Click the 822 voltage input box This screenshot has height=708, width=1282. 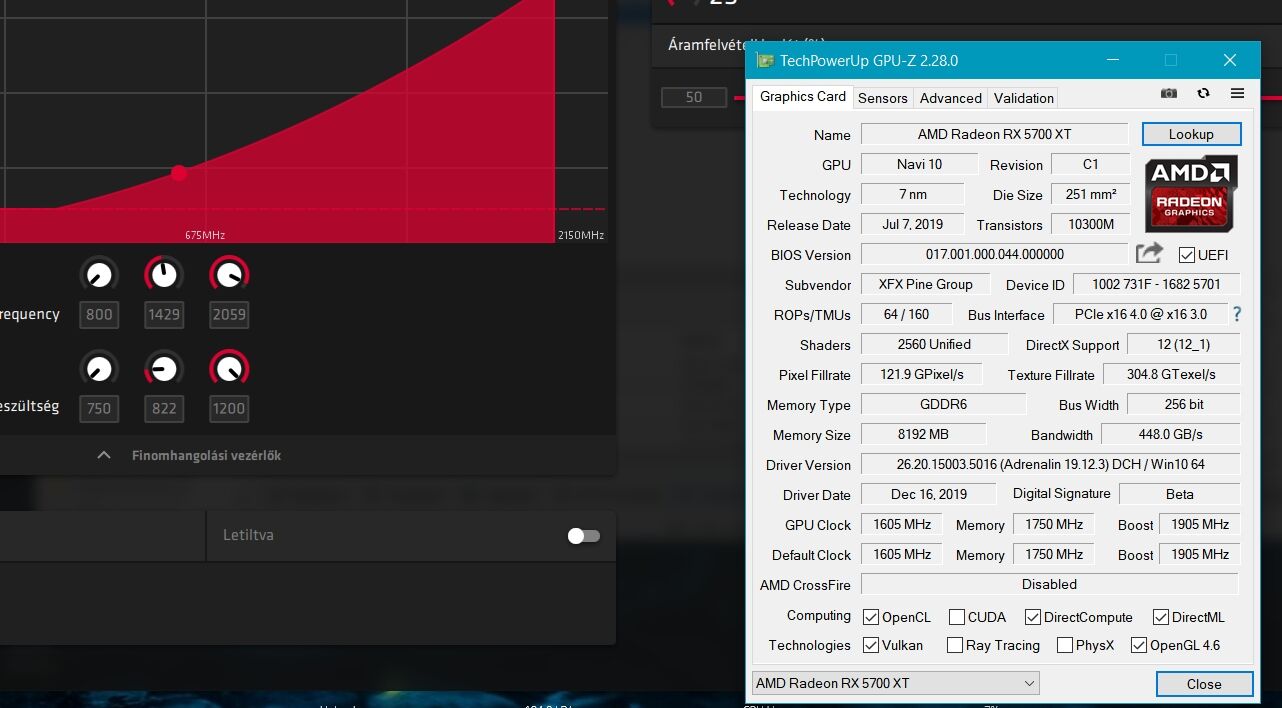tap(164, 408)
